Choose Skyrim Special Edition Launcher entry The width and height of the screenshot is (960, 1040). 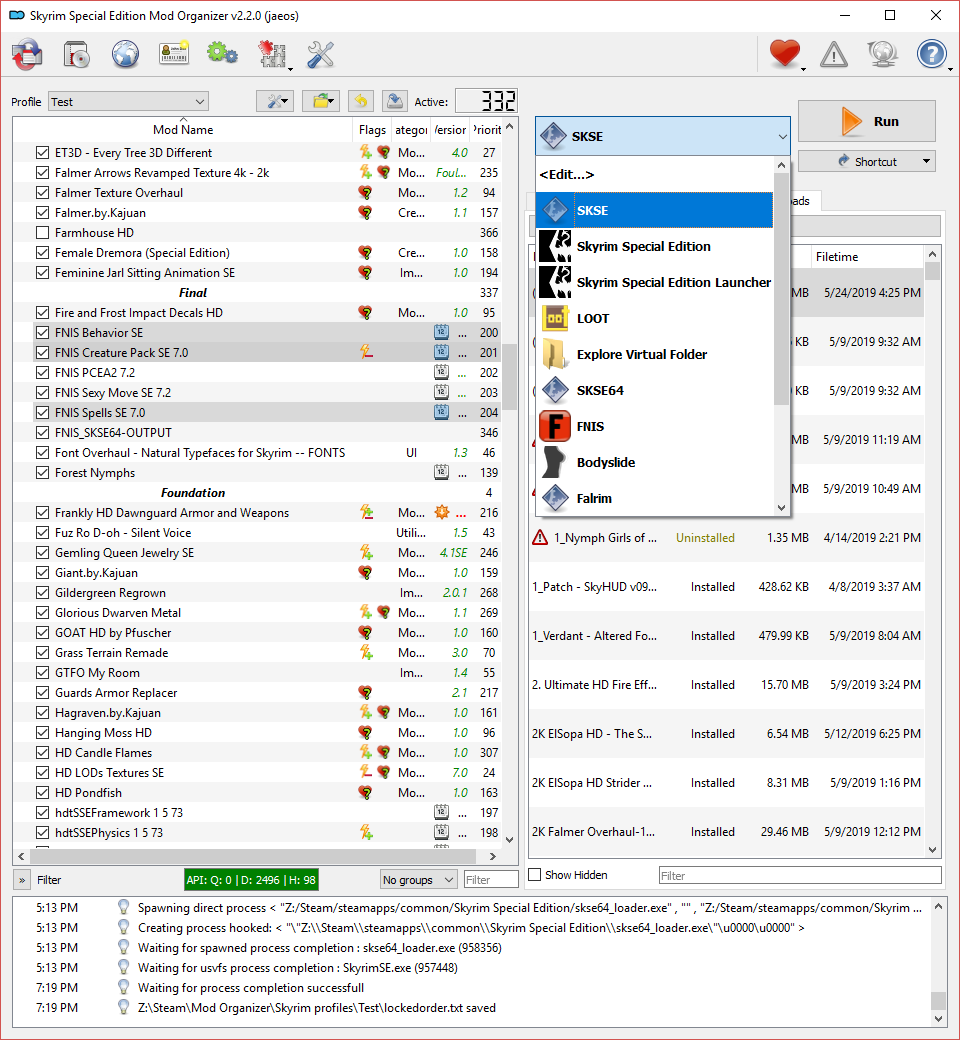[x=654, y=283]
